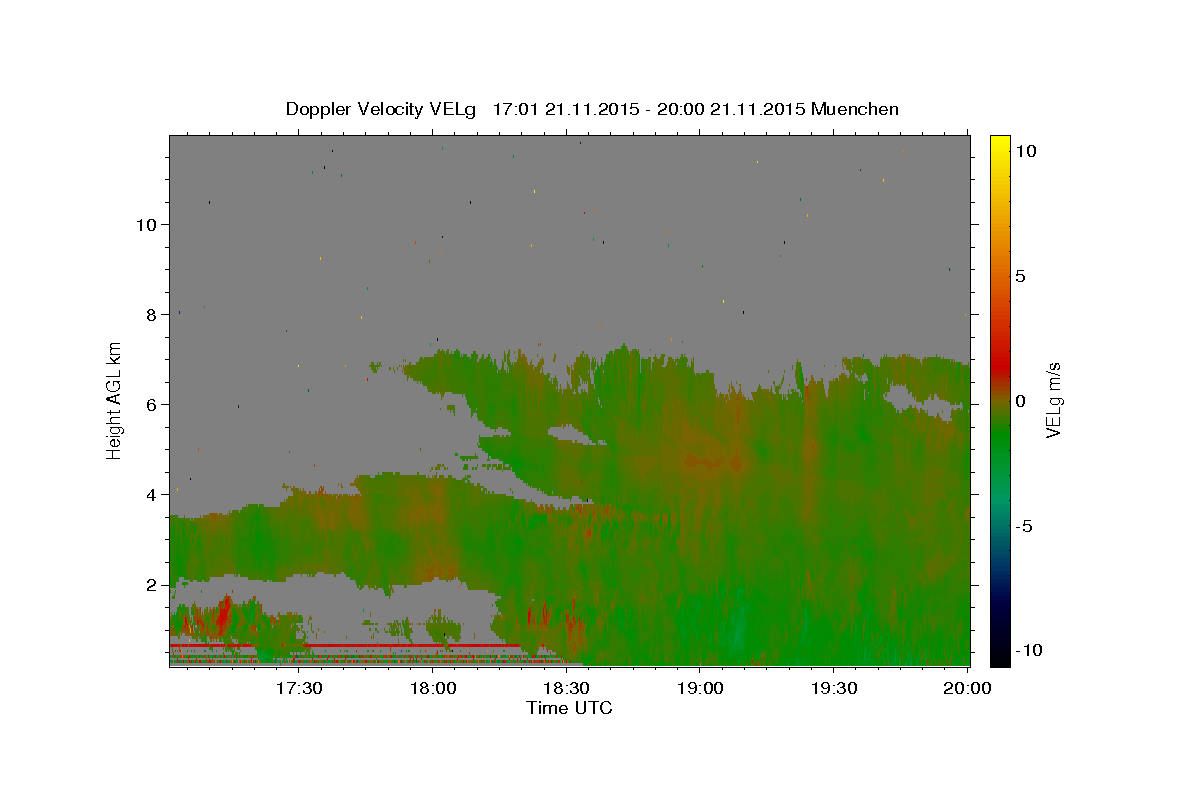The image size is (1200, 800).
Task: Click the height axis label '2'
Action: [x=152, y=584]
